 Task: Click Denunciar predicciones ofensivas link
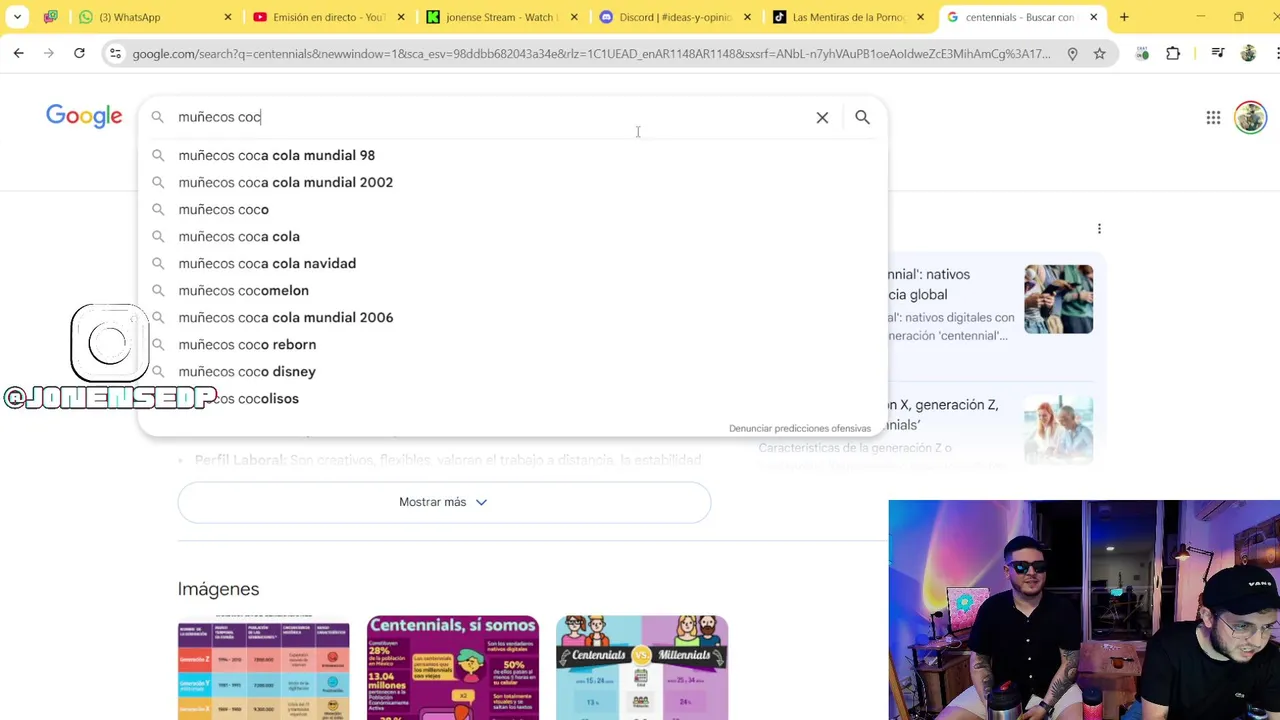click(x=800, y=428)
